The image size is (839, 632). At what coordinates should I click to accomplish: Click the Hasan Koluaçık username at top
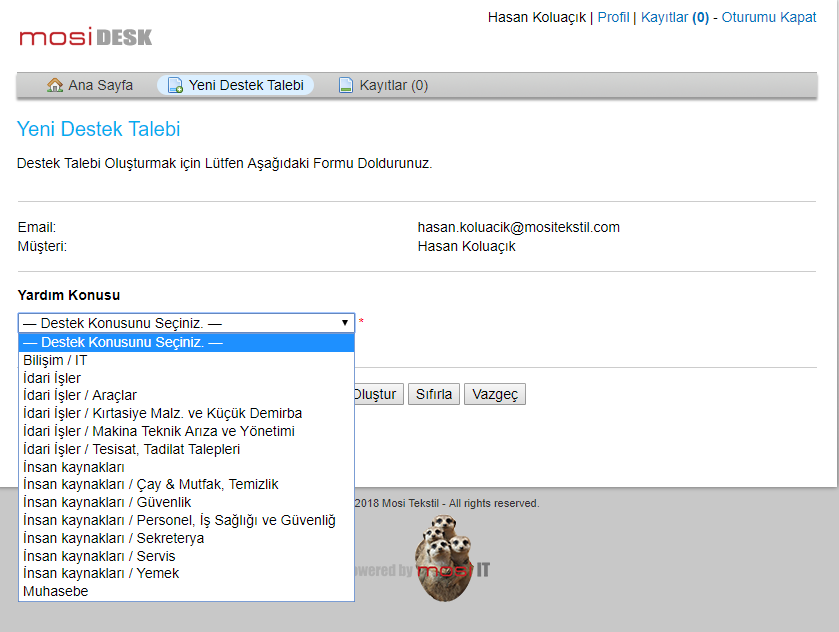[x=537, y=17]
